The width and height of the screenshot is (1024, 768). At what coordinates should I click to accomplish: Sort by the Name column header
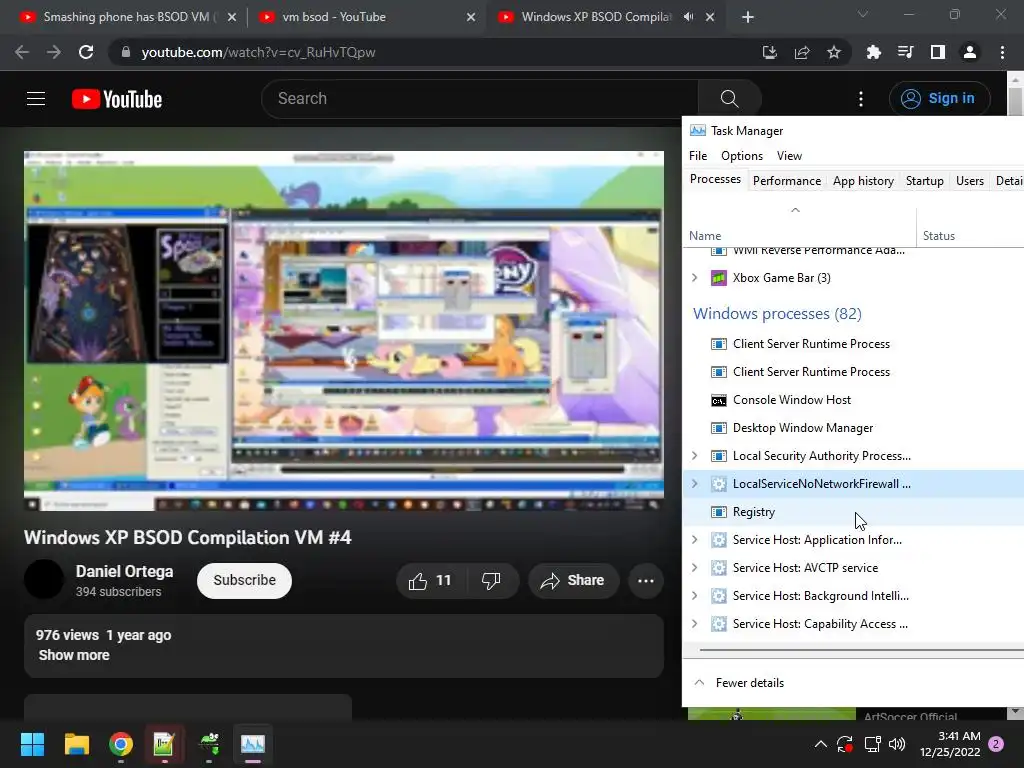799,226
